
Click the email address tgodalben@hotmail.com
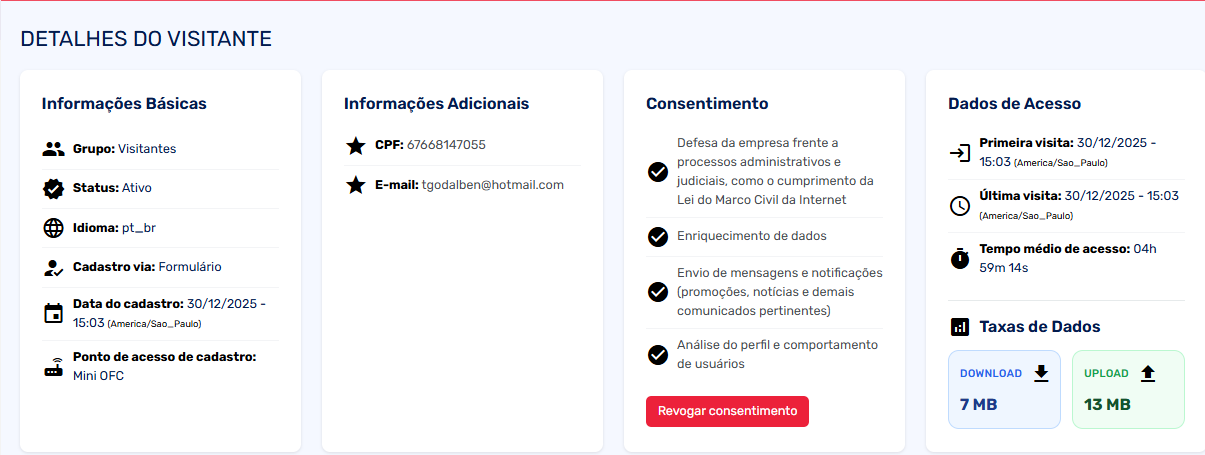[x=493, y=185]
